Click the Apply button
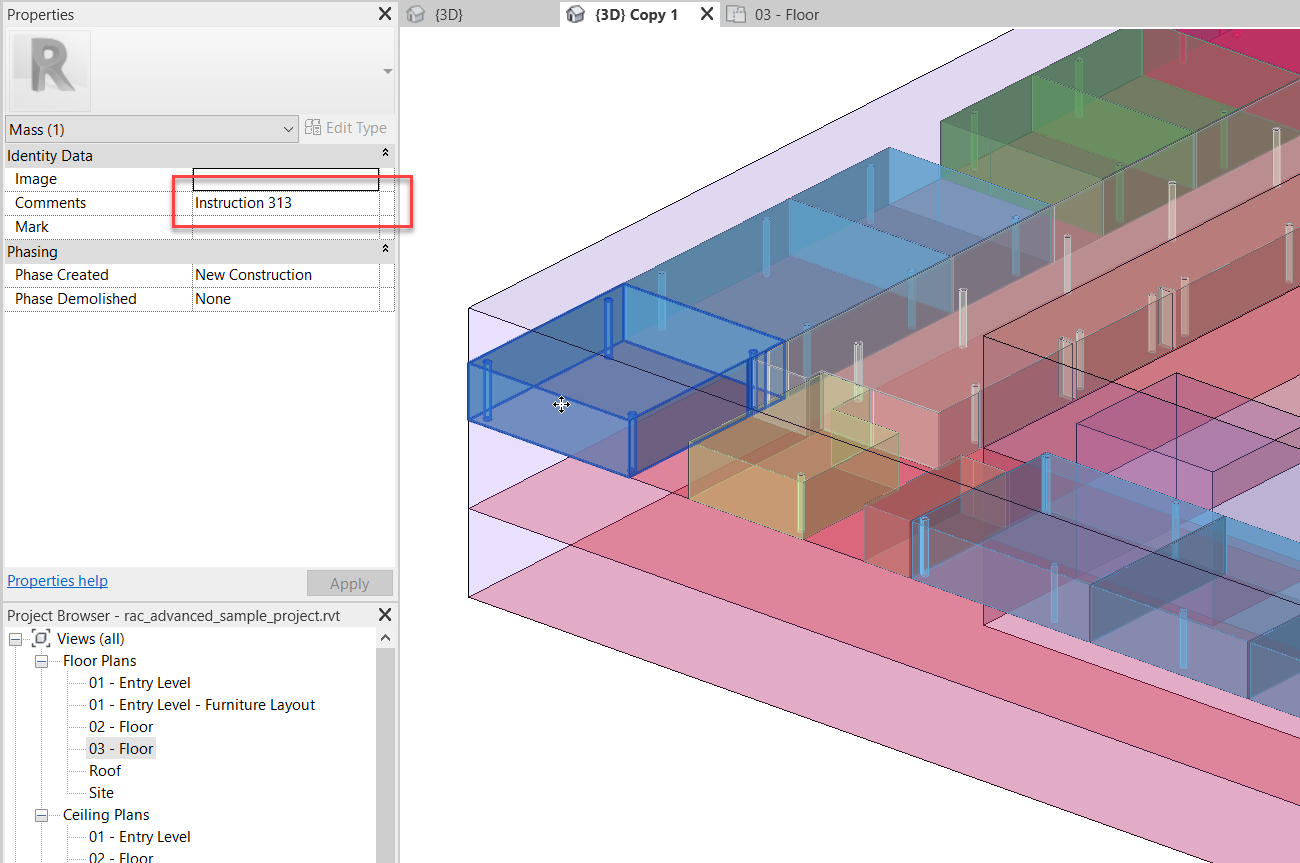Viewport: 1300px width, 863px height. click(350, 583)
